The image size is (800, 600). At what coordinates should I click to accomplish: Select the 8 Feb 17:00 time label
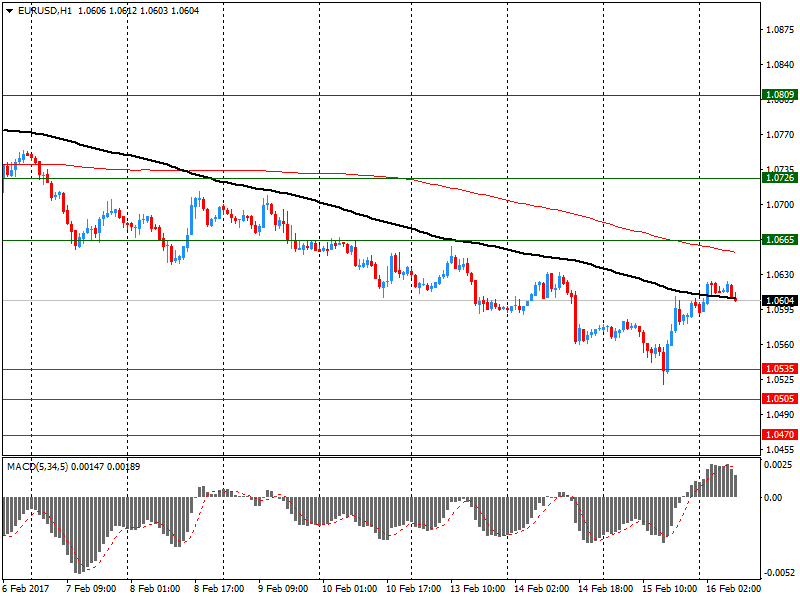coord(219,588)
